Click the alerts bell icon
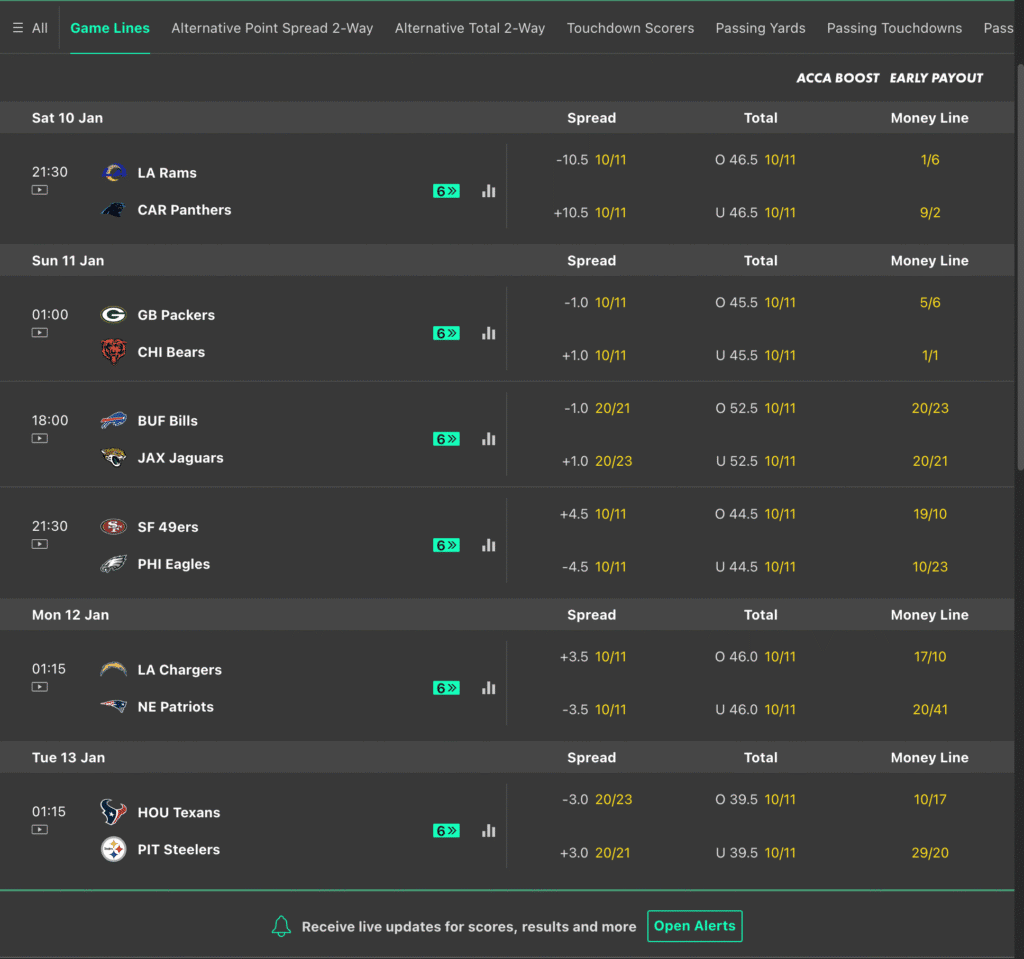Image resolution: width=1024 pixels, height=959 pixels. coord(281,926)
